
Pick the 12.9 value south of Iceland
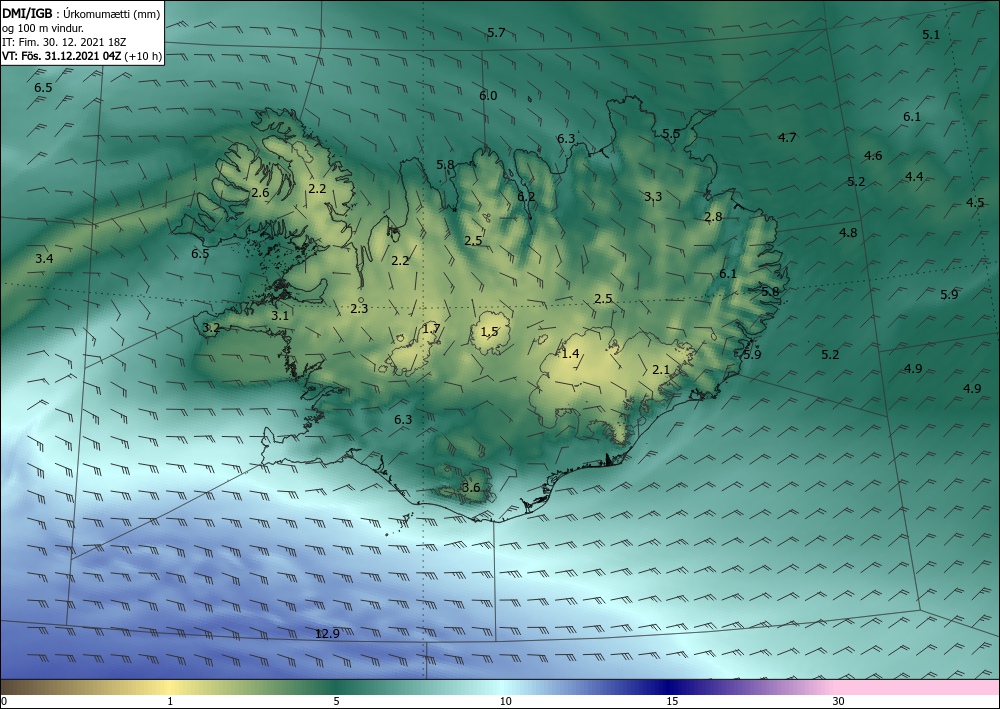click(327, 633)
